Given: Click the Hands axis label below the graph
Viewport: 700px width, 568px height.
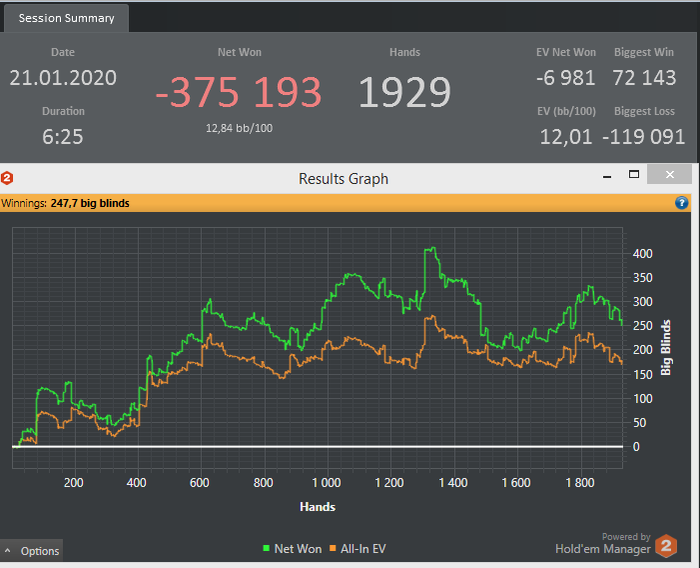Looking at the screenshot, I should click(x=317, y=507).
